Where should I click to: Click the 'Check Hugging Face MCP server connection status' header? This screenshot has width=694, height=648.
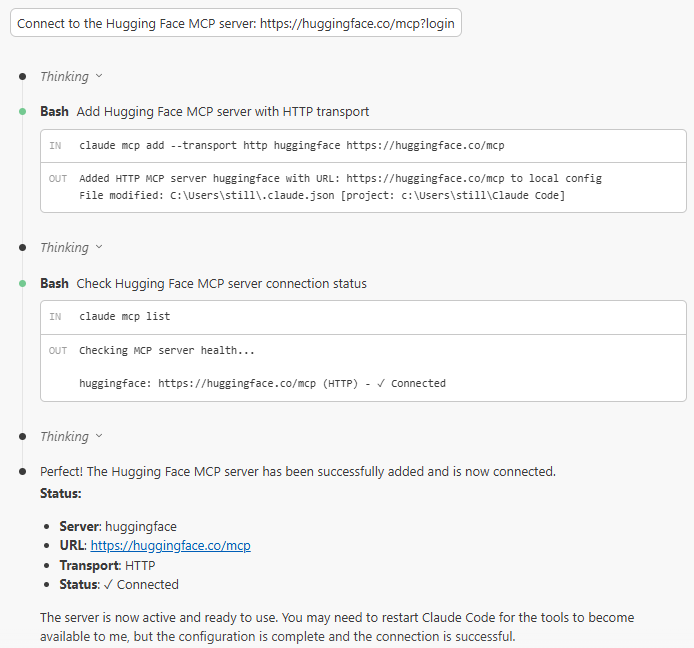pos(221,283)
